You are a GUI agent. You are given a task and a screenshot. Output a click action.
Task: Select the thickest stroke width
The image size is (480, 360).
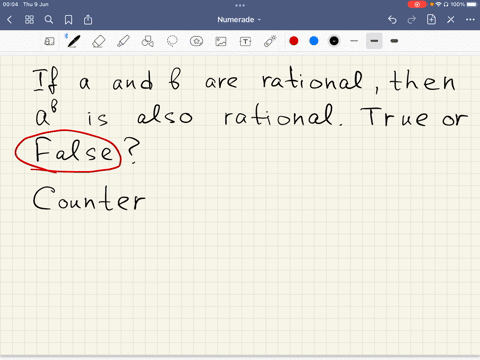click(x=394, y=41)
